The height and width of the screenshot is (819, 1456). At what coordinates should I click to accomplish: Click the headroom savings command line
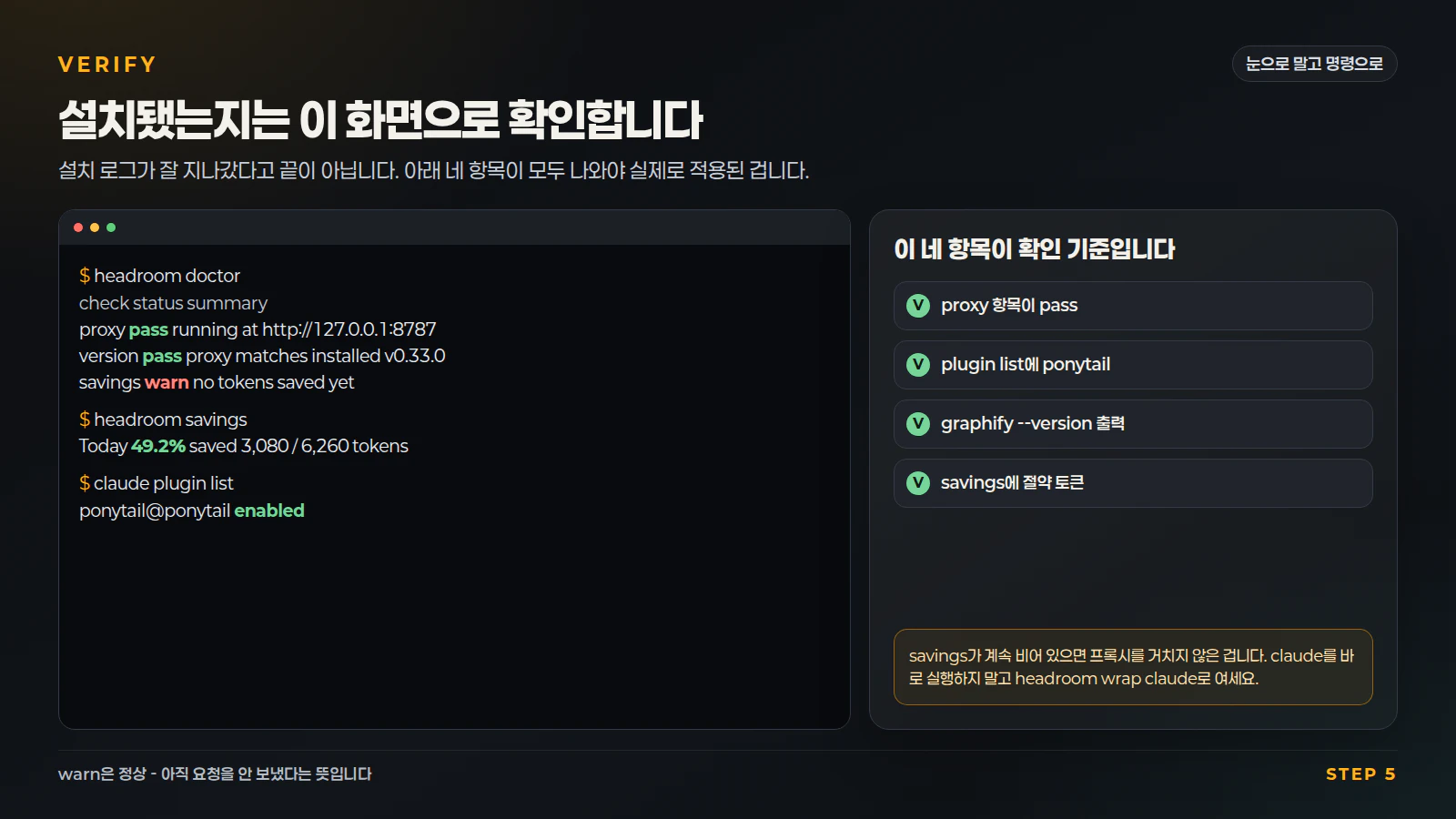[163, 420]
